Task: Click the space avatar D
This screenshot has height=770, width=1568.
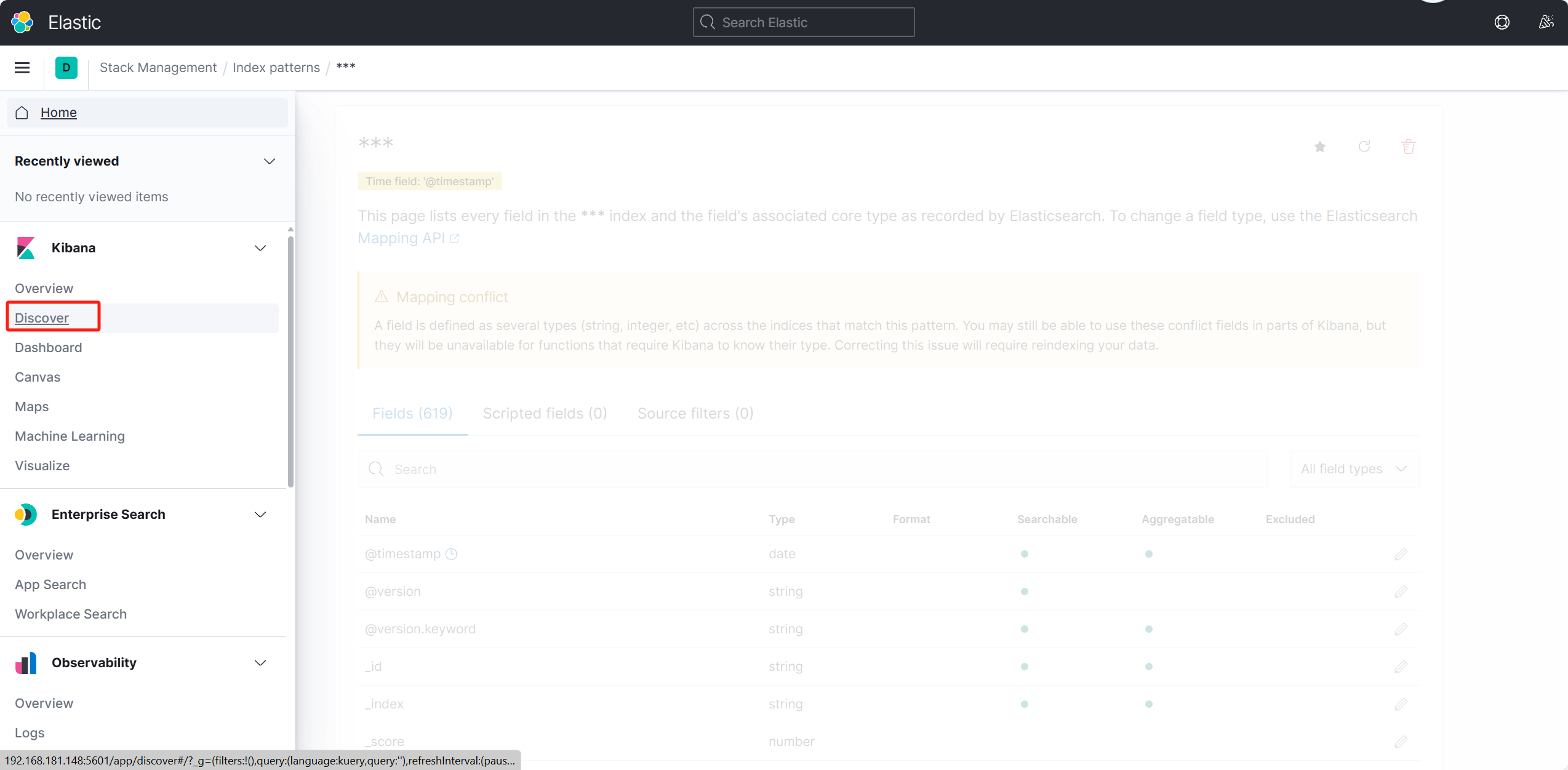Action: (x=66, y=68)
